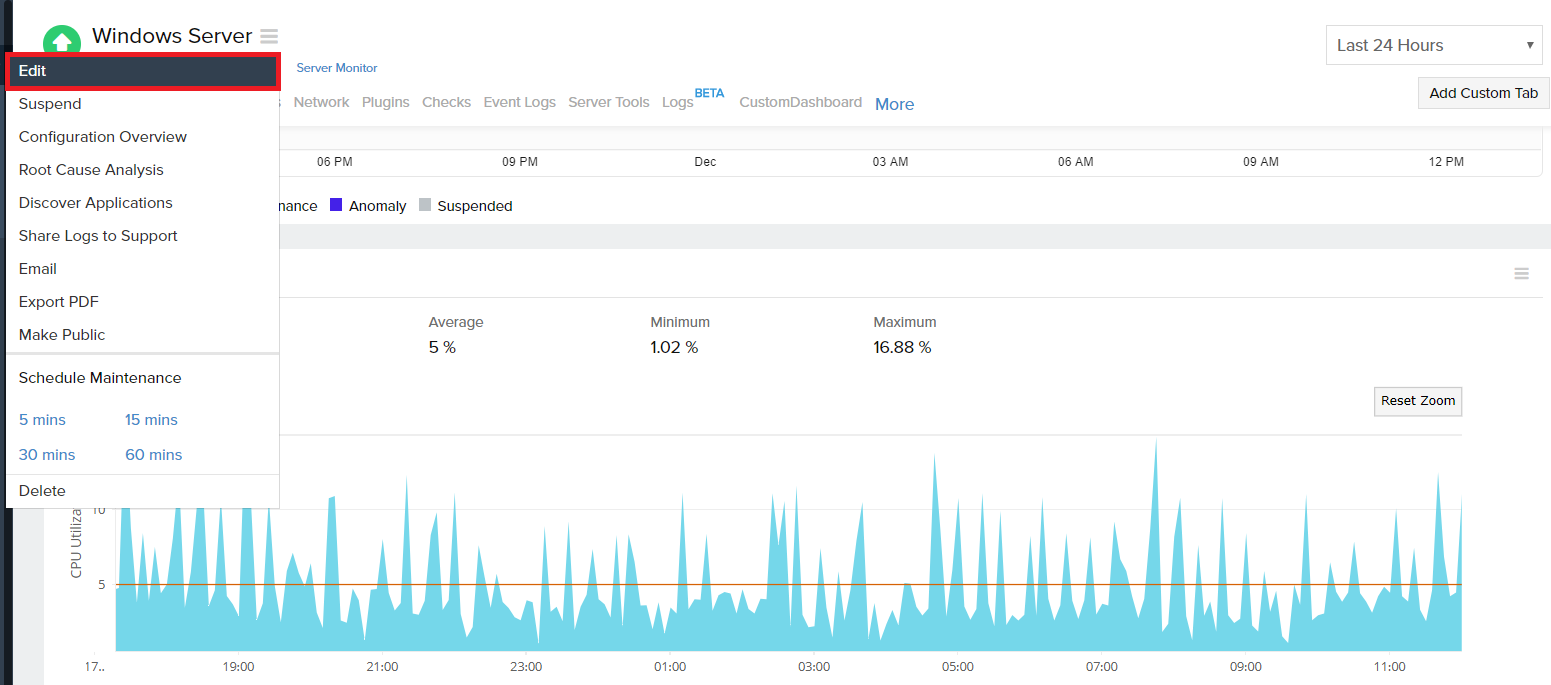The height and width of the screenshot is (685, 1551).
Task: Click the gray Suspended legend swatch
Action: [x=425, y=205]
